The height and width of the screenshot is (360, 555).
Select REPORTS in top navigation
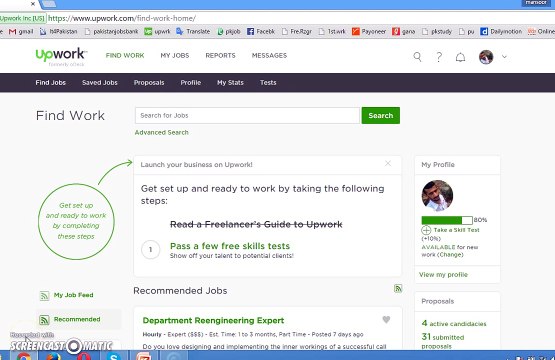221,56
